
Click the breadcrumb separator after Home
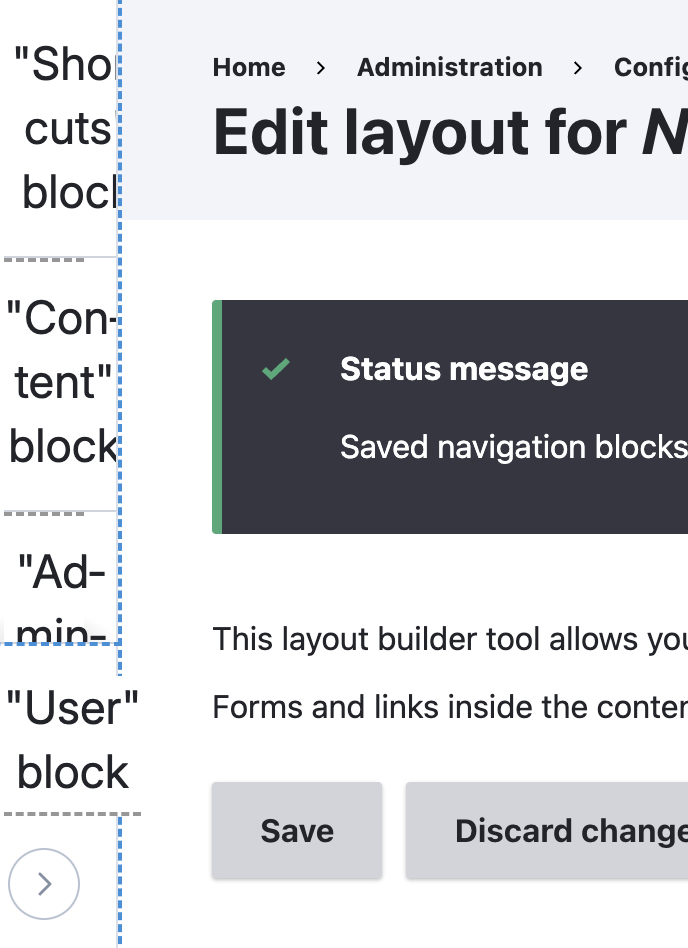[319, 68]
